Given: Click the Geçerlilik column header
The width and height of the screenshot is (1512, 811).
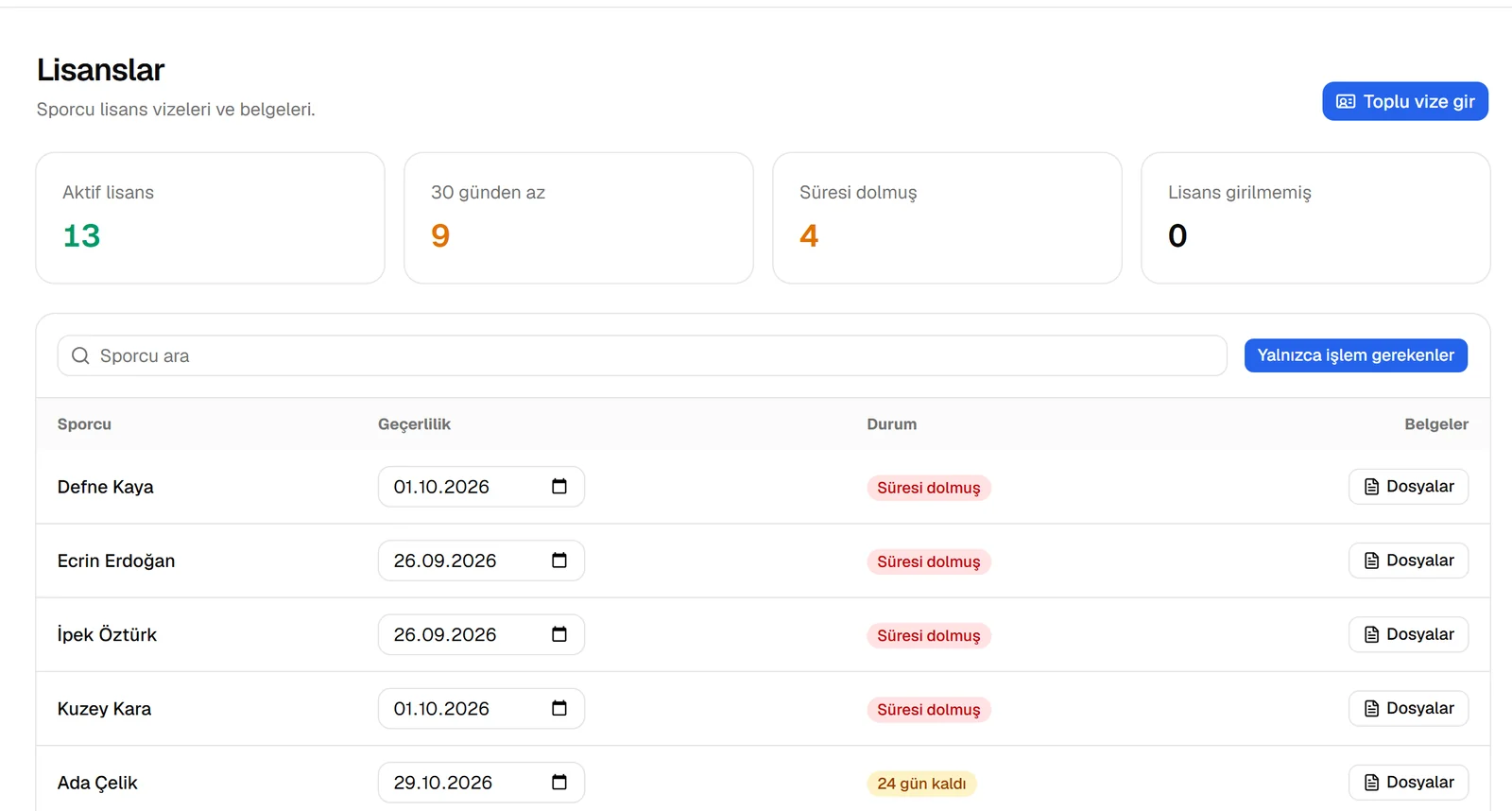Looking at the screenshot, I should (414, 424).
